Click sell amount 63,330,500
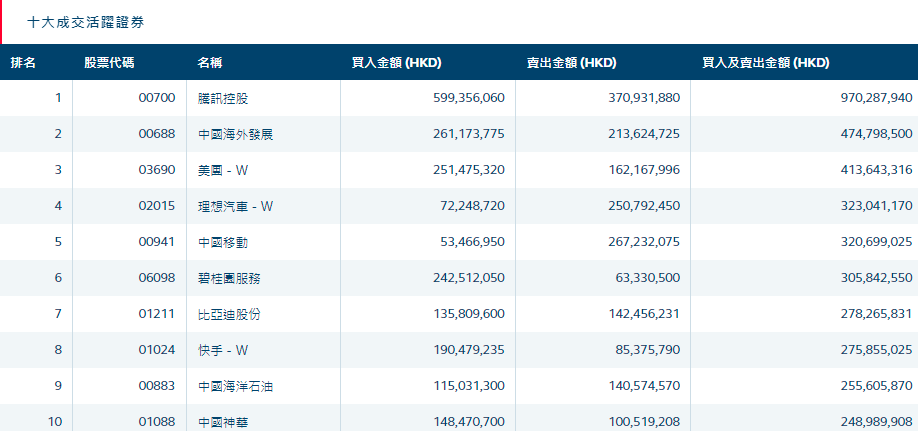The image size is (918, 431). pyautogui.click(x=648, y=278)
